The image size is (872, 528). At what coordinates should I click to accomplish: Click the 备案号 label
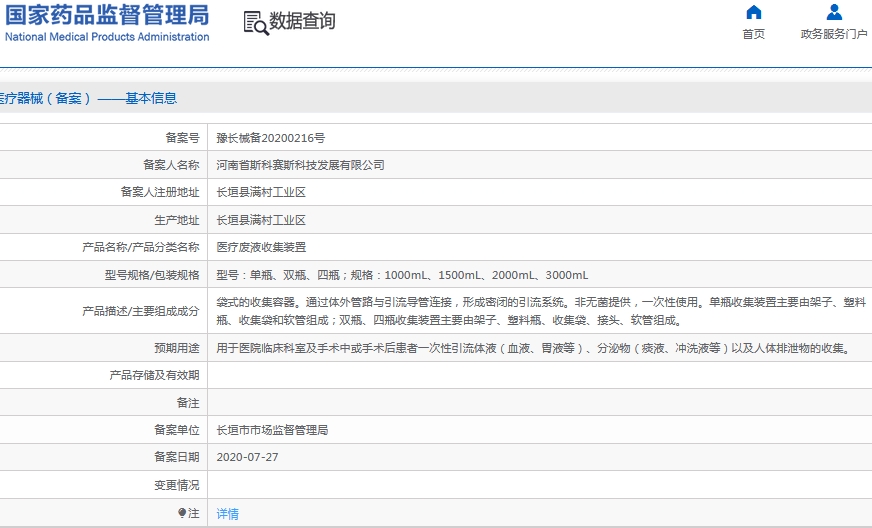click(182, 138)
